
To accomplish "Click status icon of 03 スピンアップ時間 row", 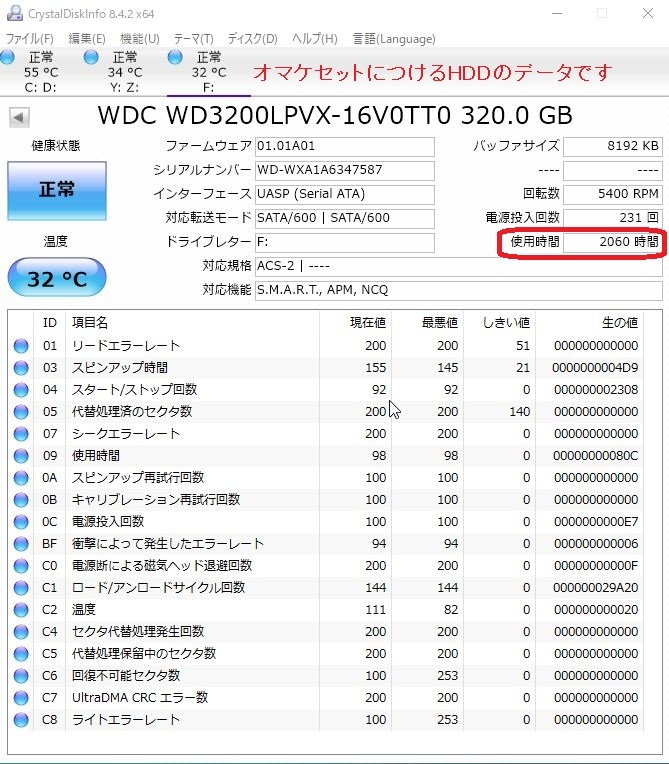I will coord(21,368).
